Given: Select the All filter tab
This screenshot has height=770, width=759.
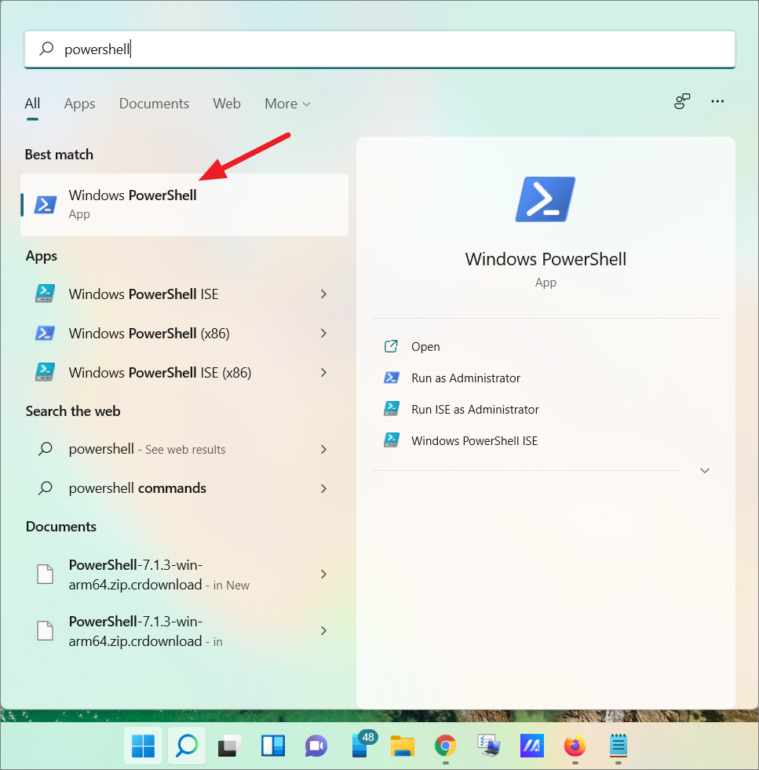Looking at the screenshot, I should pos(32,104).
